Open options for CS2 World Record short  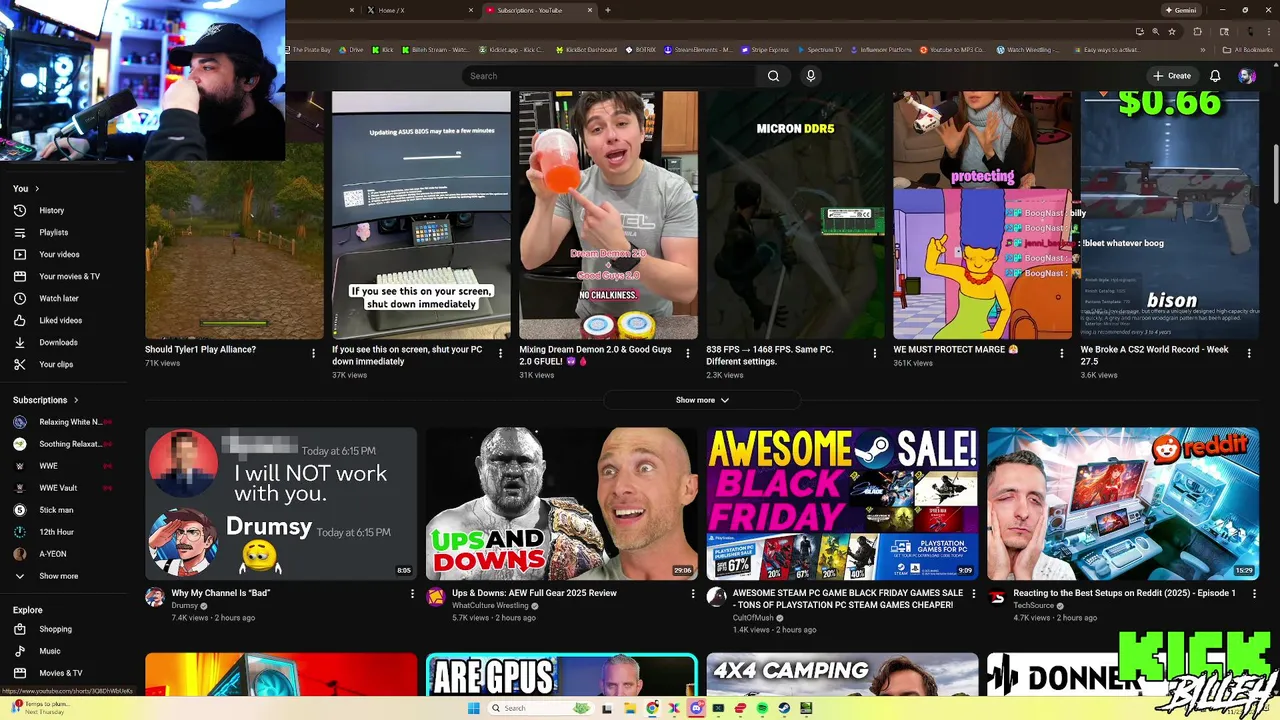(1248, 353)
